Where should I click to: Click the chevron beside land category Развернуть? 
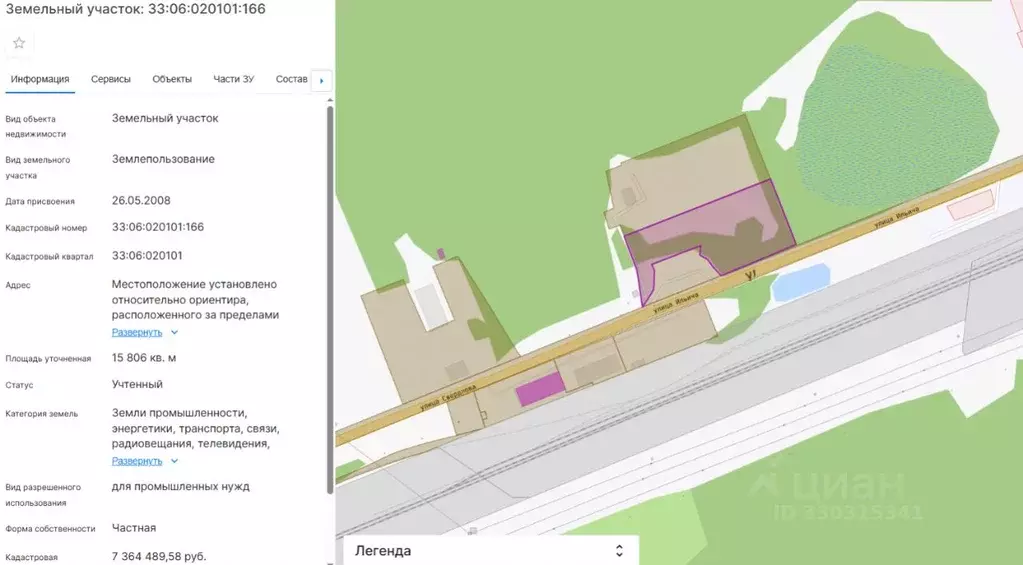[174, 461]
